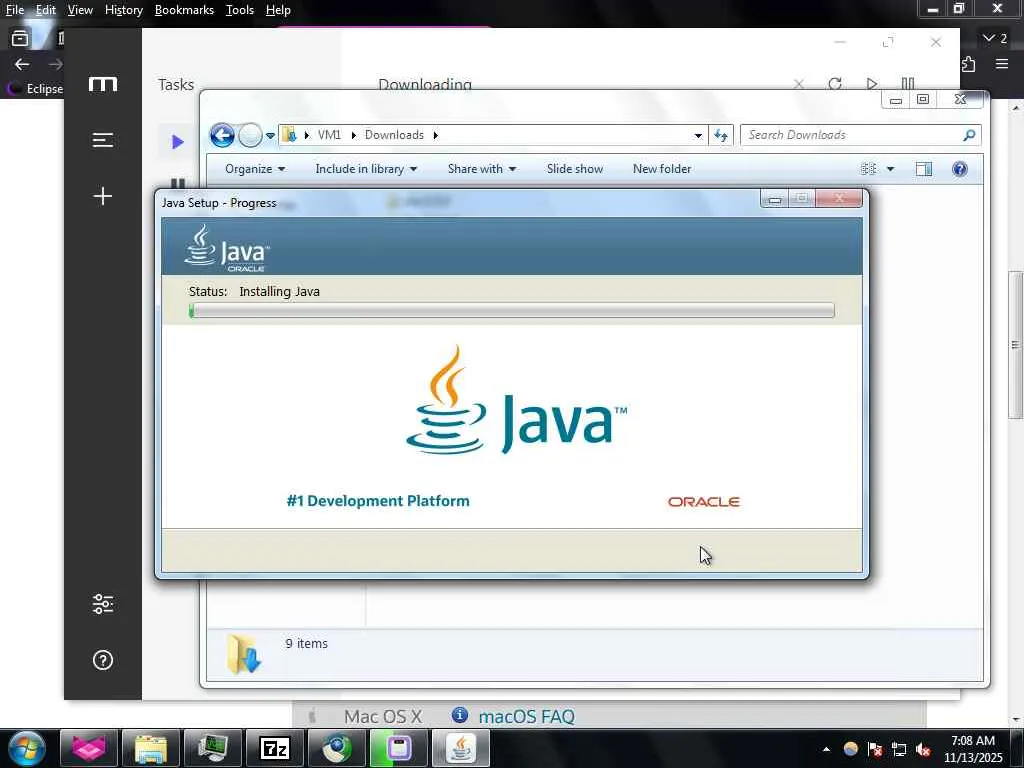Click Explorer back navigation button
The height and width of the screenshot is (768, 1024).
coord(222,135)
